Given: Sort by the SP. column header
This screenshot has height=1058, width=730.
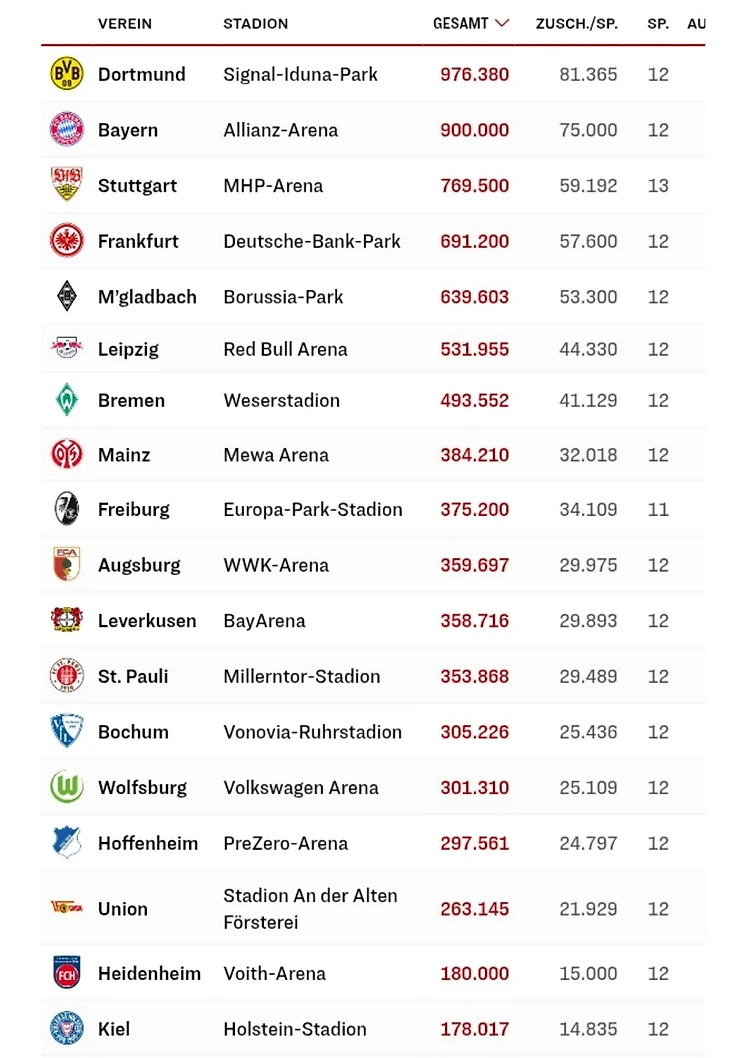Looking at the screenshot, I should 657,23.
